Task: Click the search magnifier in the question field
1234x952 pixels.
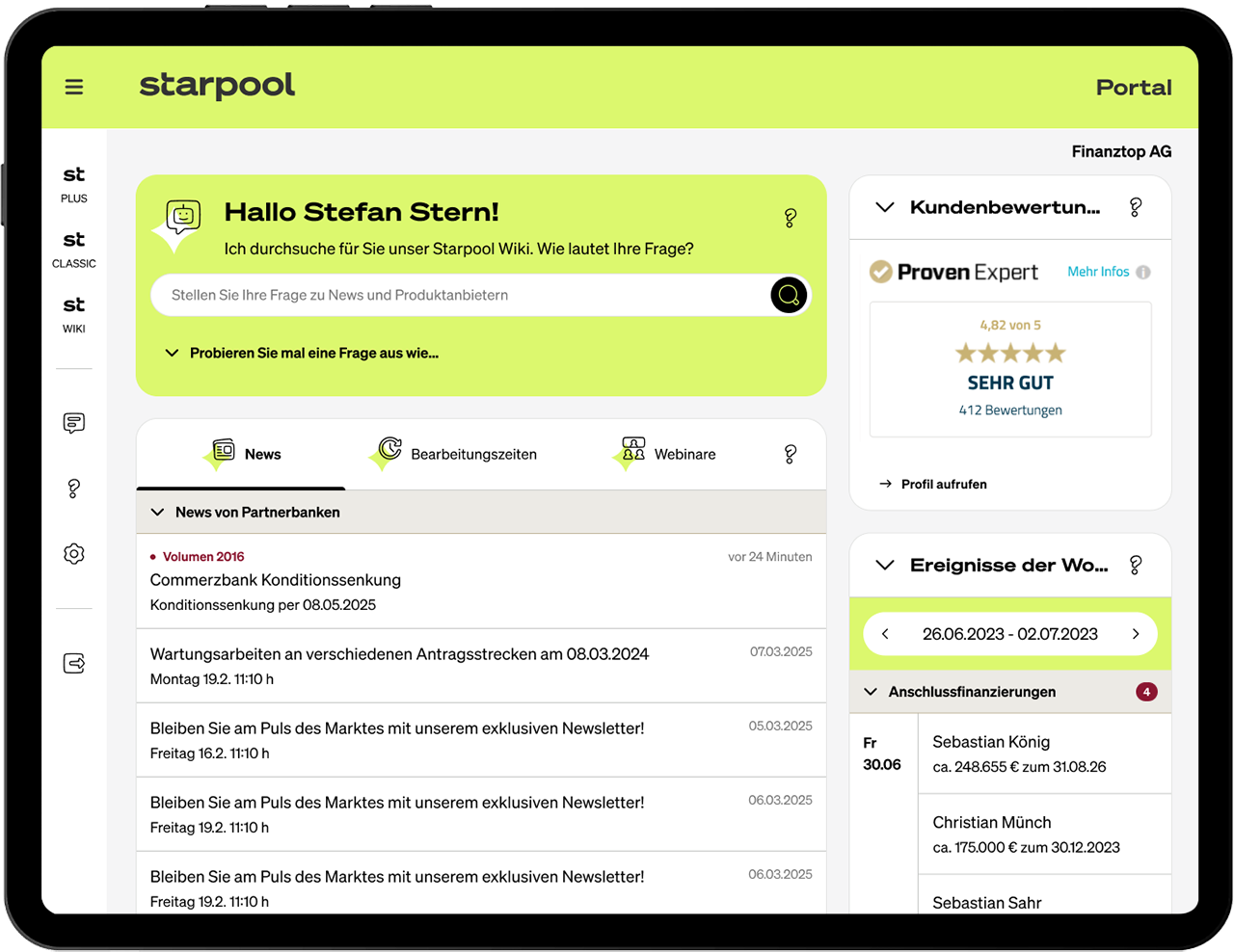Action: click(789, 295)
